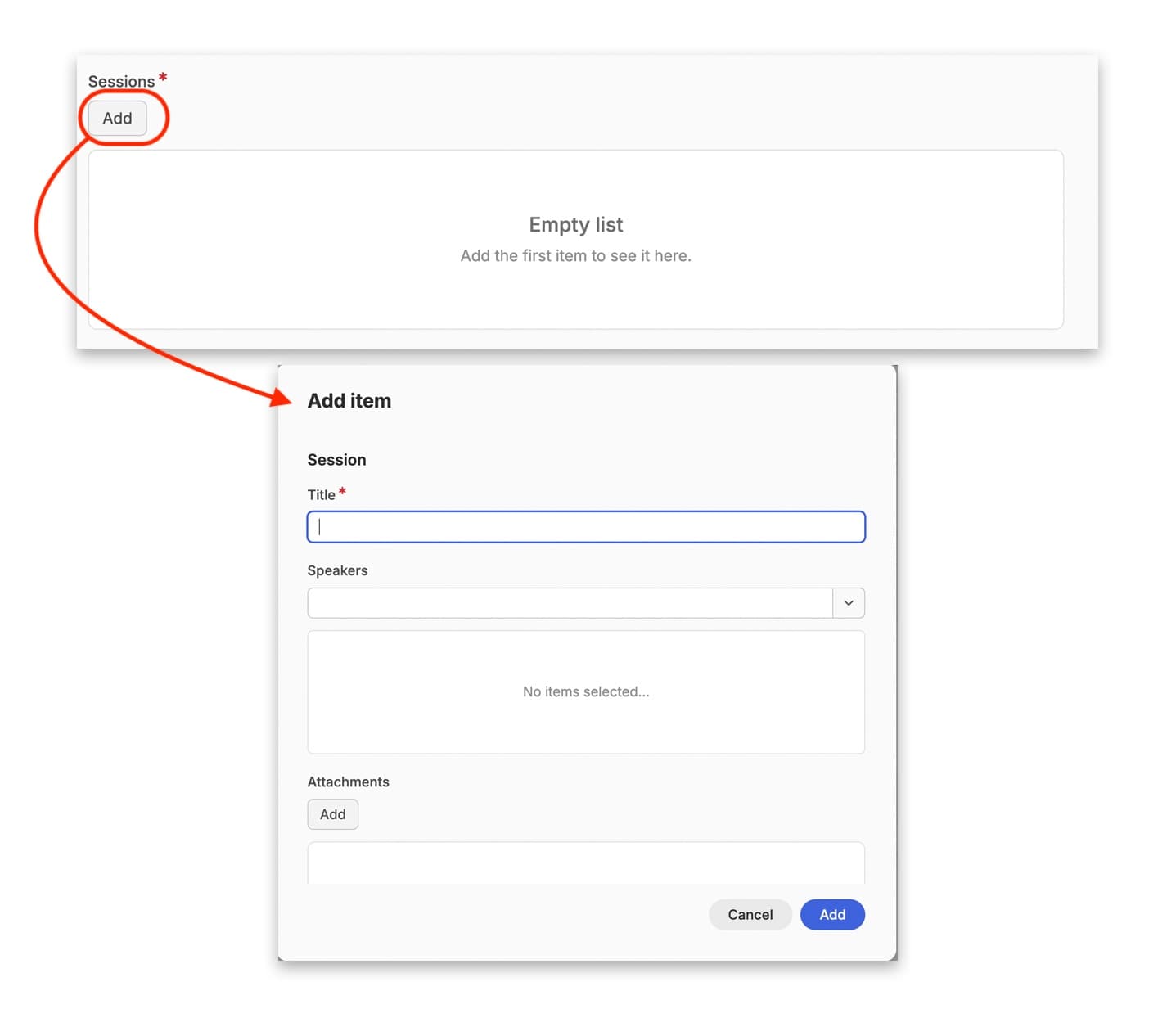
Task: Click the red asterisk beside Sessions
Action: coord(163,77)
